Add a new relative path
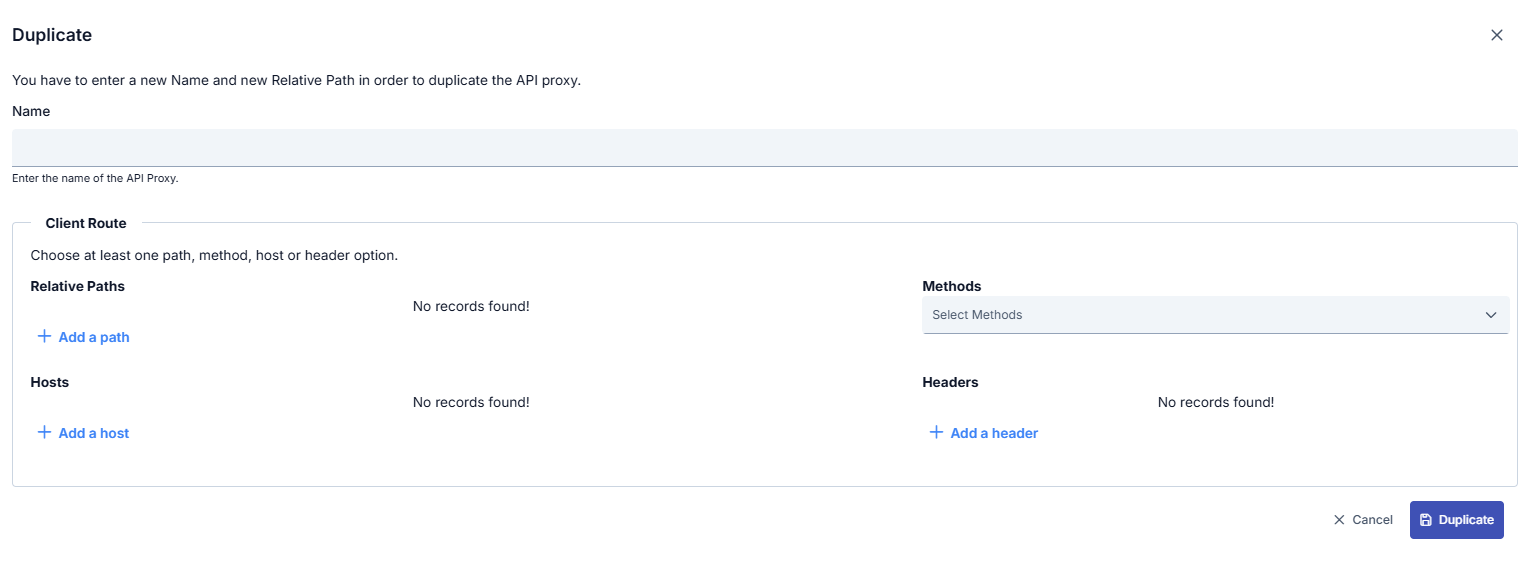The width and height of the screenshot is (1530, 563). (94, 337)
